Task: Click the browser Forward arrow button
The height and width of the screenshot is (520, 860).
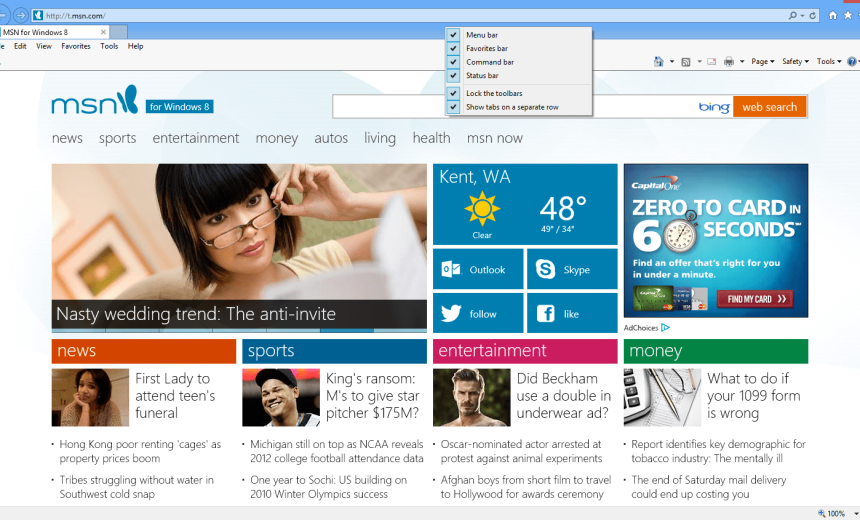Action: (21, 15)
